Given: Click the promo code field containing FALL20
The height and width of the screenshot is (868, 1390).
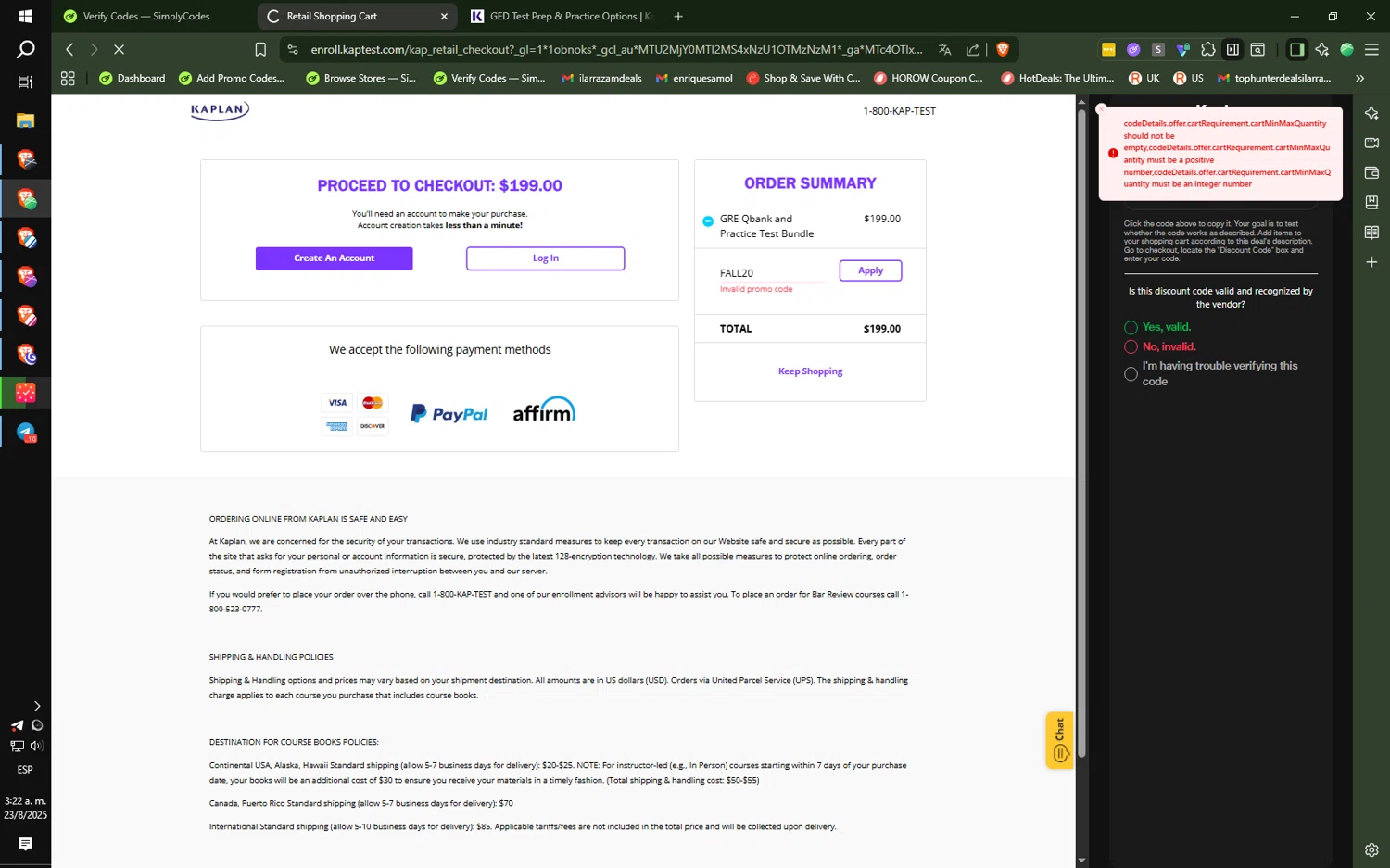Looking at the screenshot, I should 772,273.
